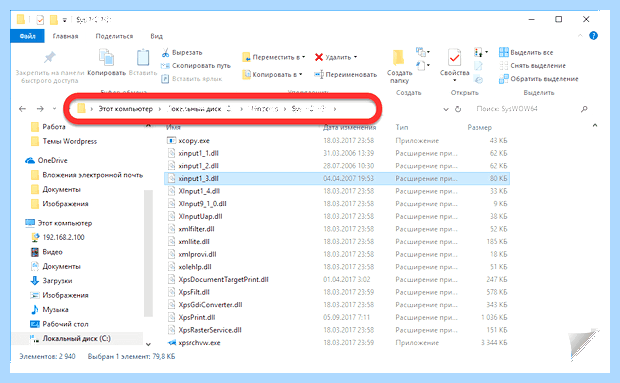Screen dimensions: 620x383
Task: Click the address history dropdown chevron
Action: click(x=446, y=109)
